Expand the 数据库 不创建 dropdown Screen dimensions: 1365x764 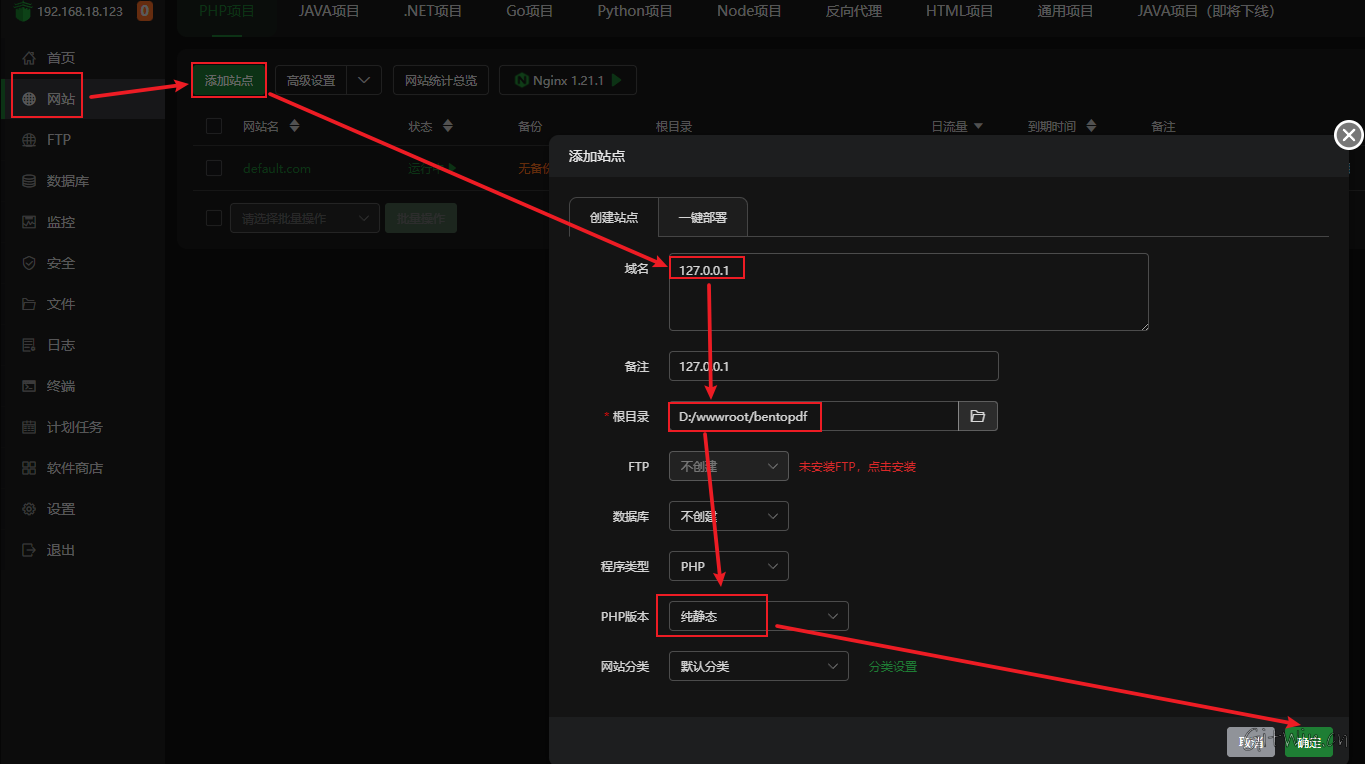(728, 516)
